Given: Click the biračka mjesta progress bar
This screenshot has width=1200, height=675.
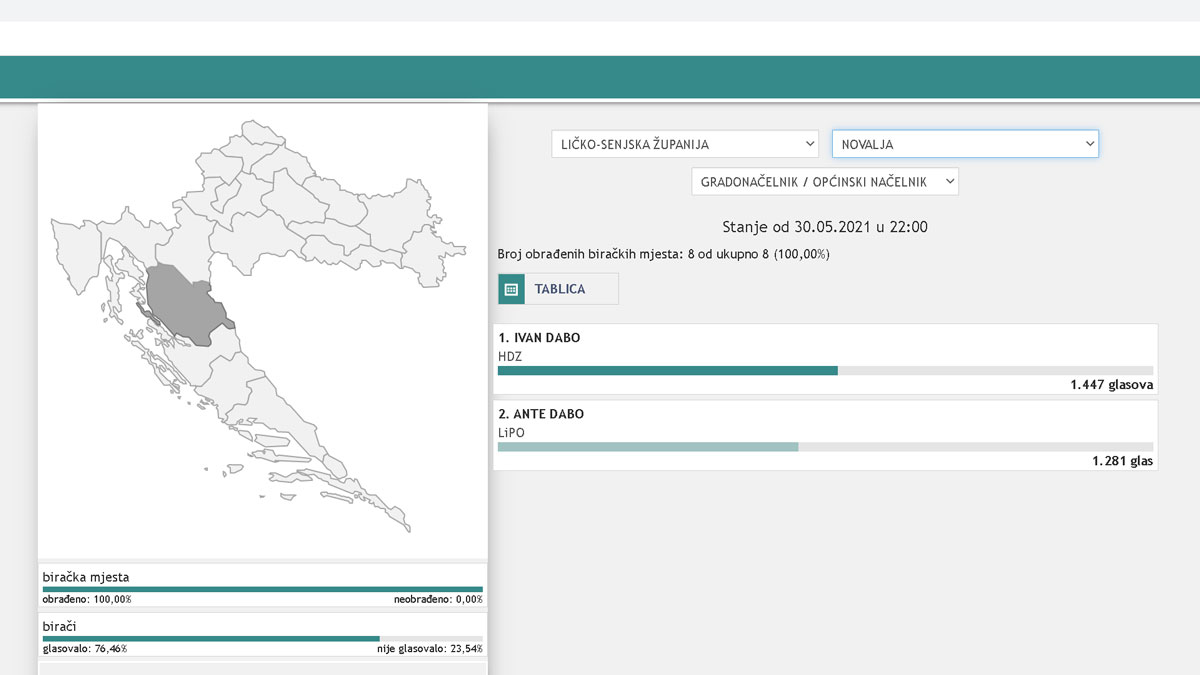Looking at the screenshot, I should (x=262, y=589).
